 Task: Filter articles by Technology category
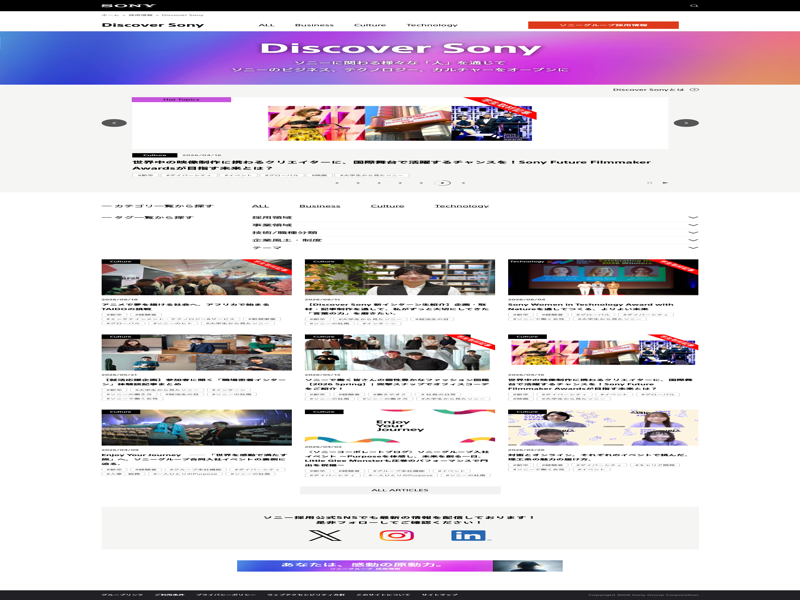(462, 206)
